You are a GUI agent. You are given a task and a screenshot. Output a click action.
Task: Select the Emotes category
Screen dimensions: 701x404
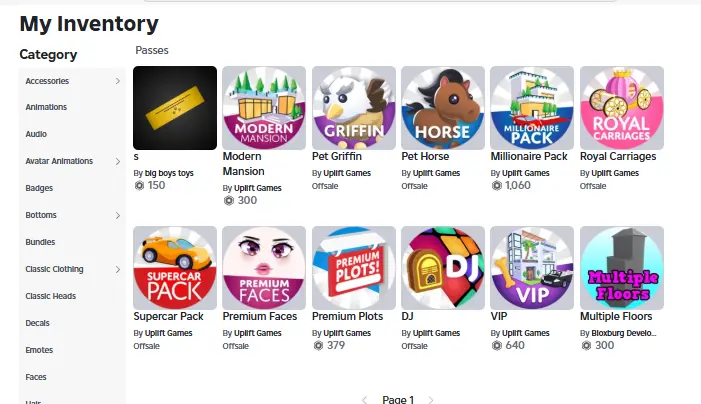[x=39, y=350]
